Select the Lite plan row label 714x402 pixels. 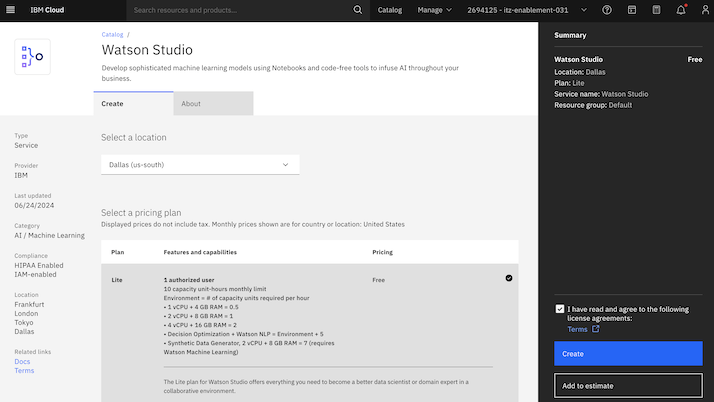[117, 280]
